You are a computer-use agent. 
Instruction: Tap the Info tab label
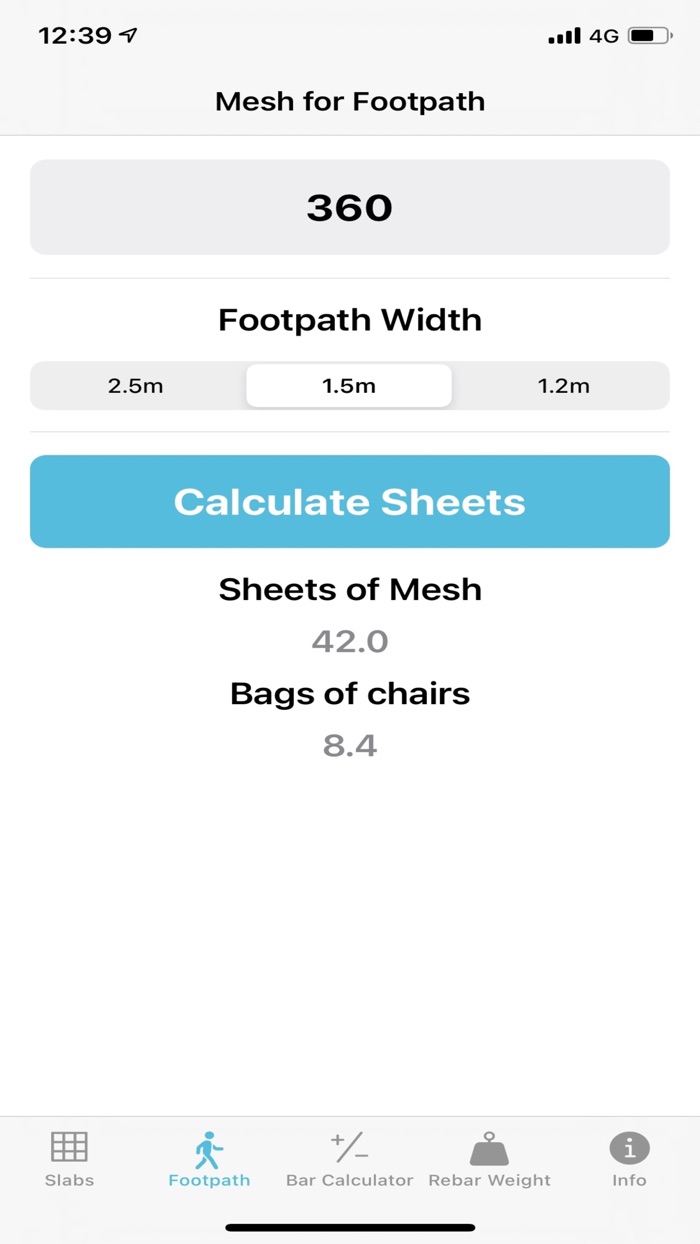coord(629,1180)
